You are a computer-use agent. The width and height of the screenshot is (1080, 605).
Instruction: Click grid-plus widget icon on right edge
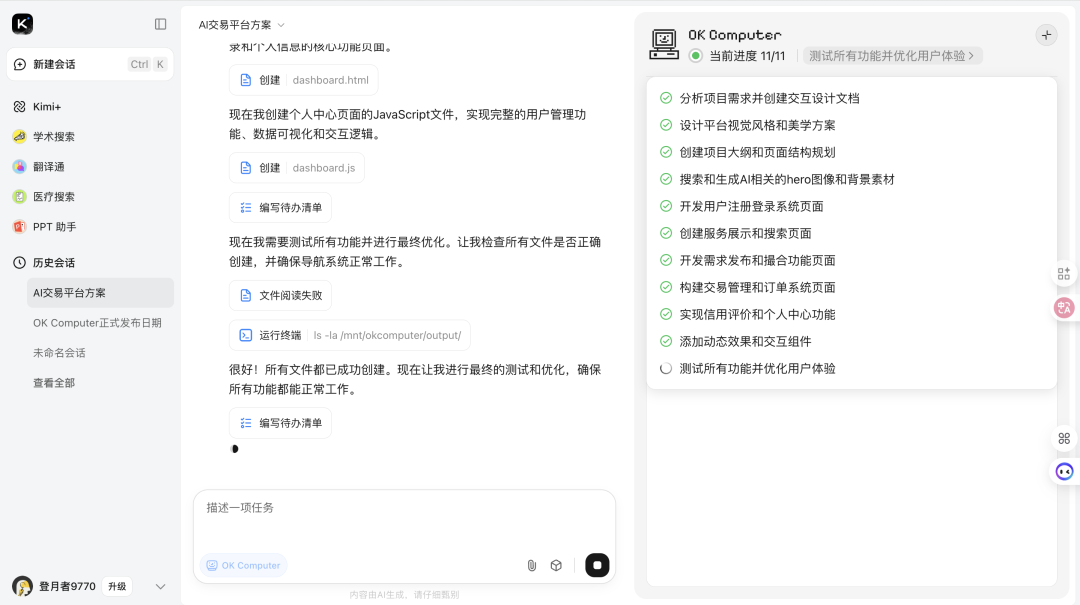click(x=1064, y=274)
